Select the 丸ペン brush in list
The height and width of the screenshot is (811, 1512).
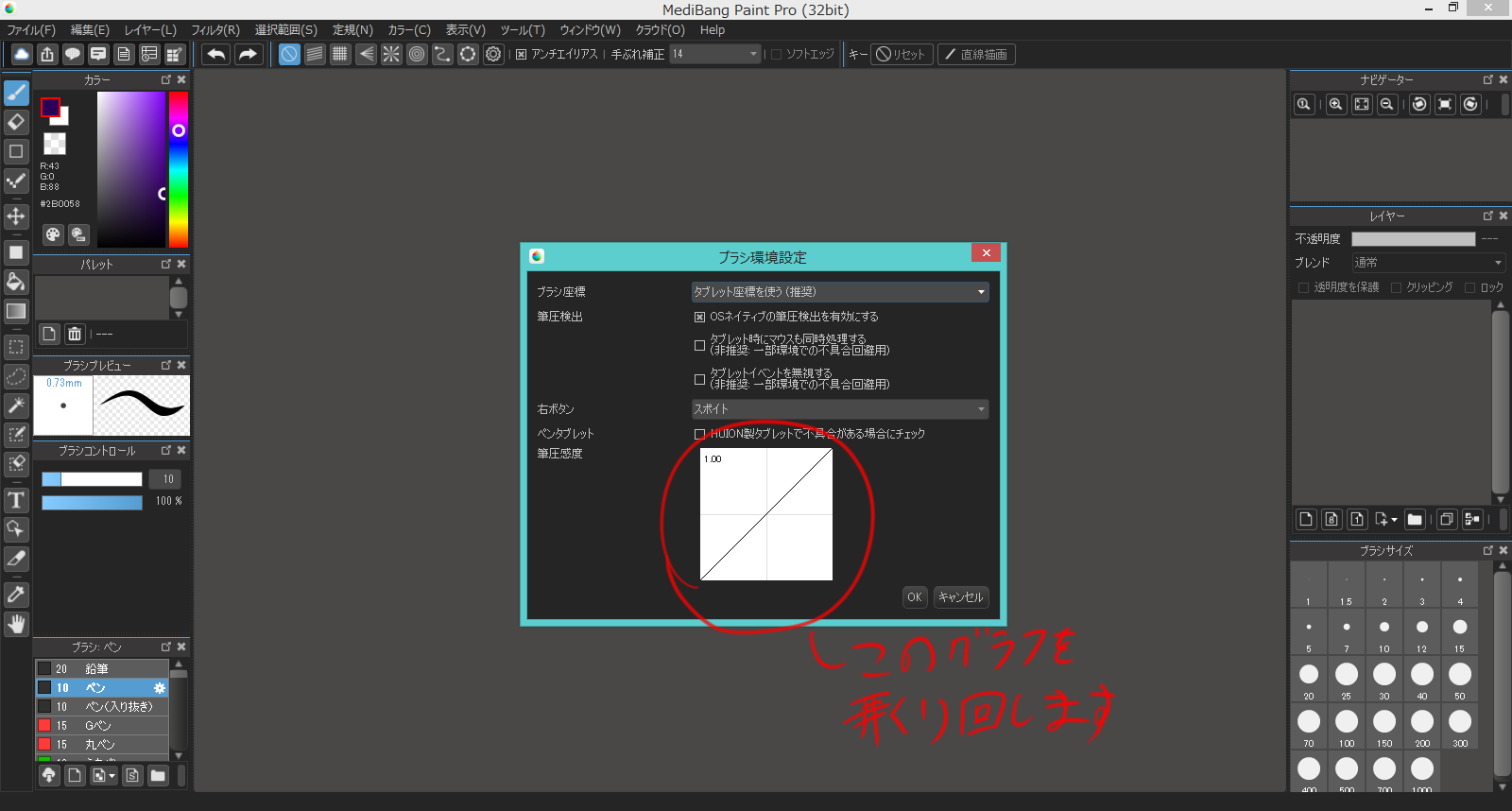[x=99, y=745]
